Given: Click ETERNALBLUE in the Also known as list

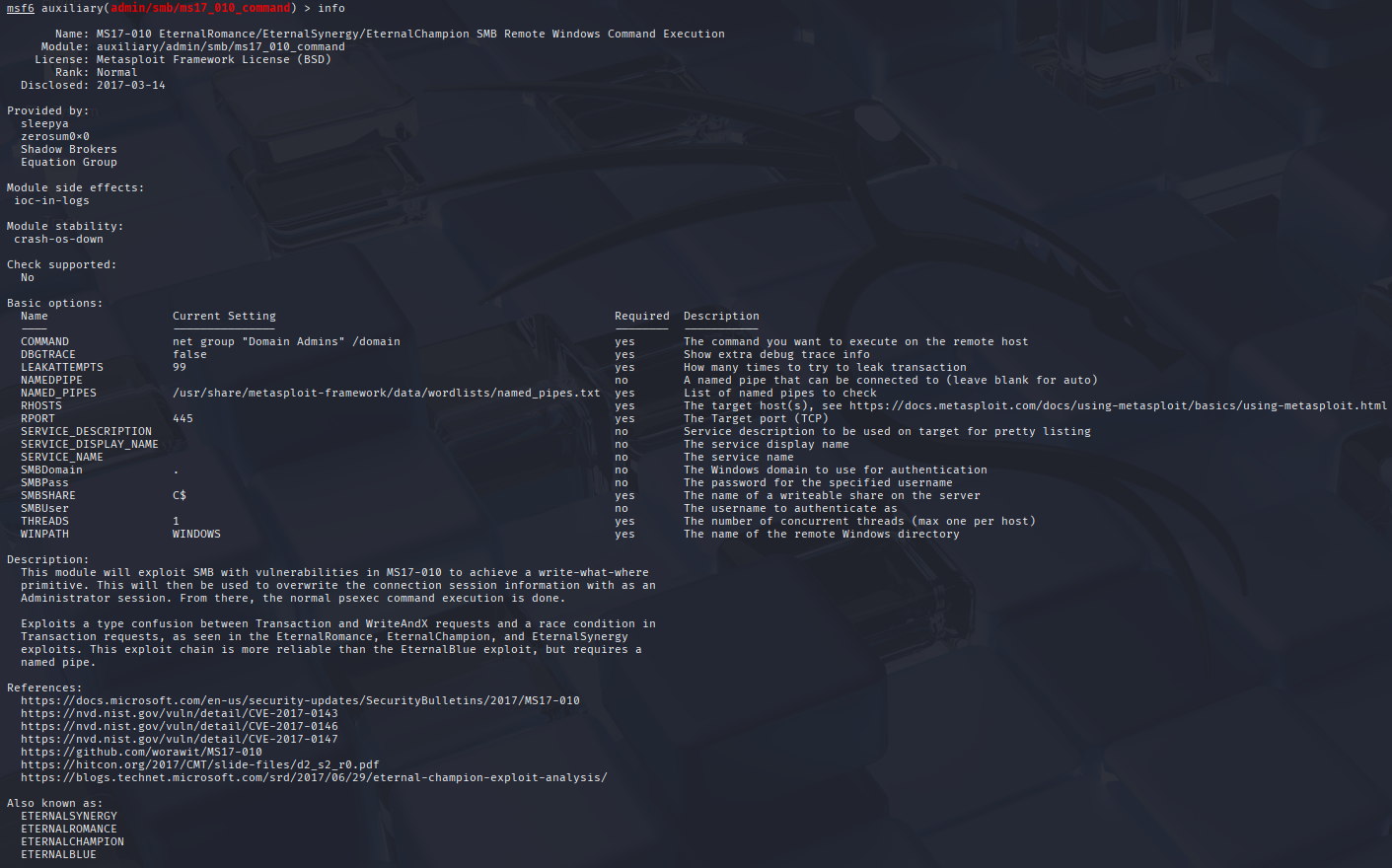Looking at the screenshot, I should coord(58,854).
